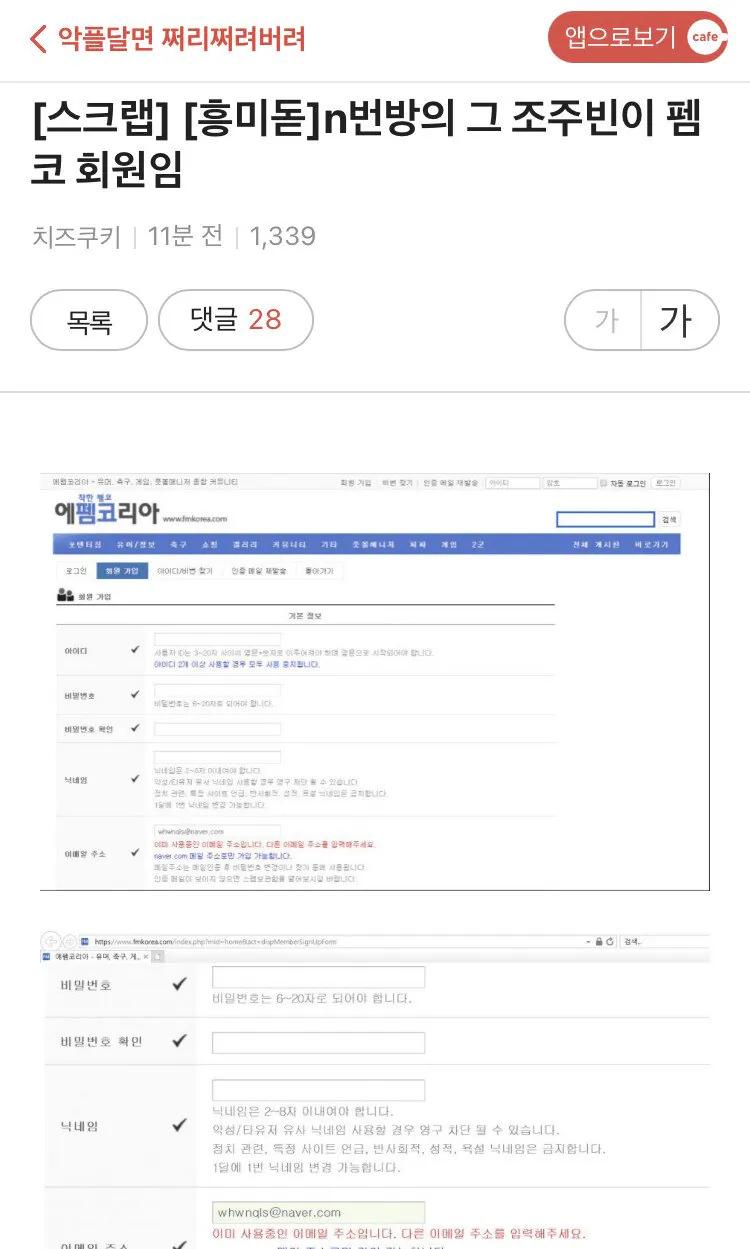
Task: Decrease font size with the small 가
Action: (x=606, y=320)
